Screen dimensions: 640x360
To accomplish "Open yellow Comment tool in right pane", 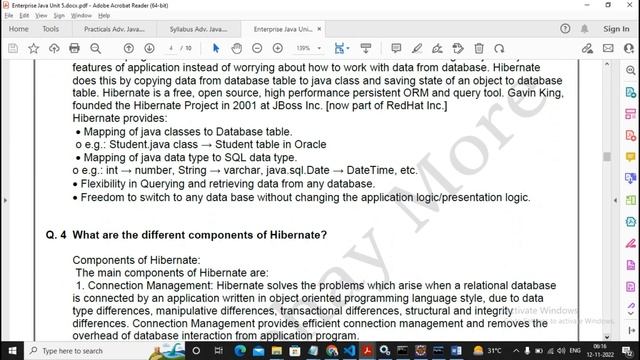I will click(631, 157).
